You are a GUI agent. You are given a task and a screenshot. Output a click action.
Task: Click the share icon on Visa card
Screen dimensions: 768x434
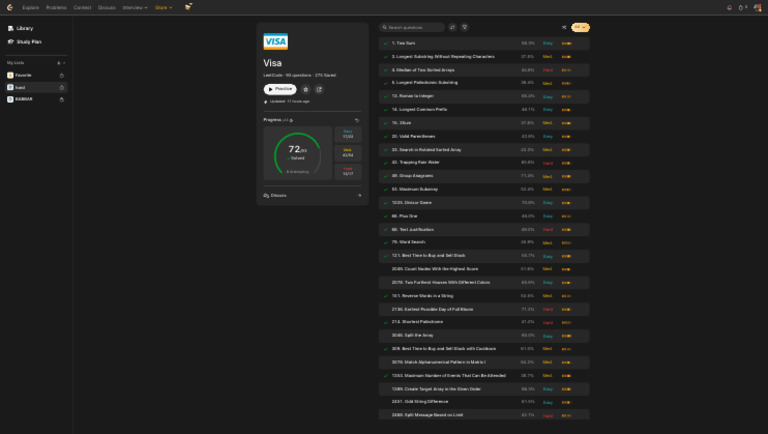point(319,89)
